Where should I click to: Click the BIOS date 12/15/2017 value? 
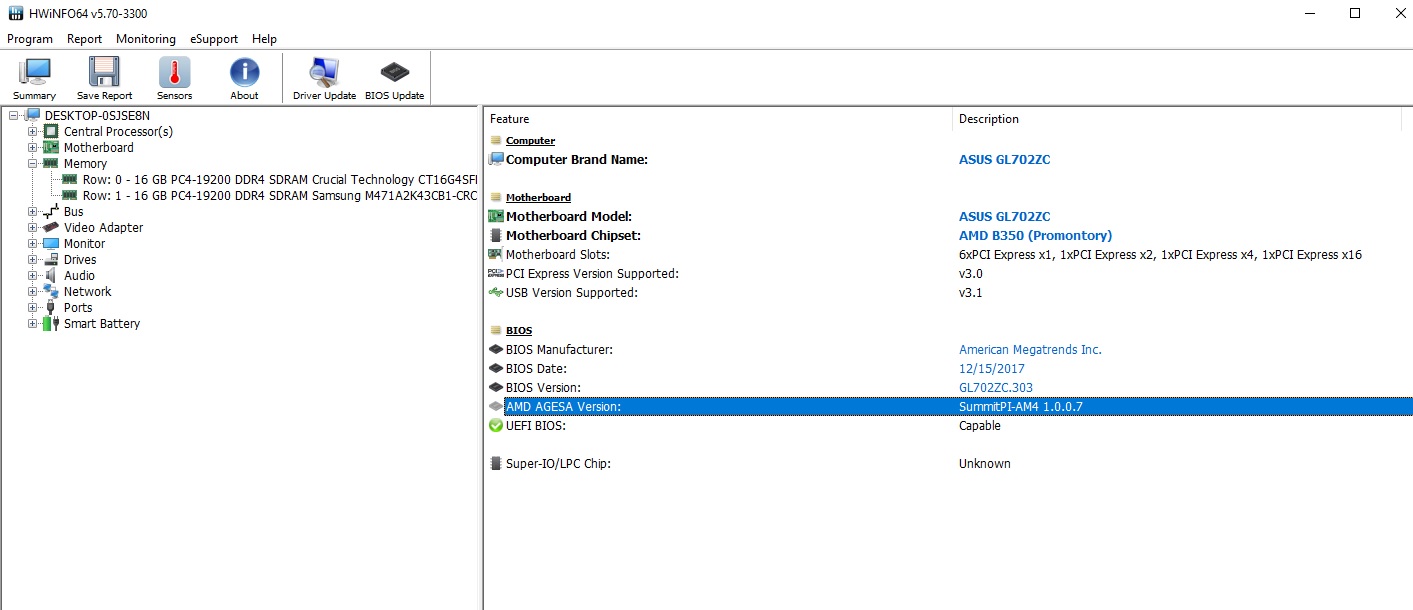992,369
